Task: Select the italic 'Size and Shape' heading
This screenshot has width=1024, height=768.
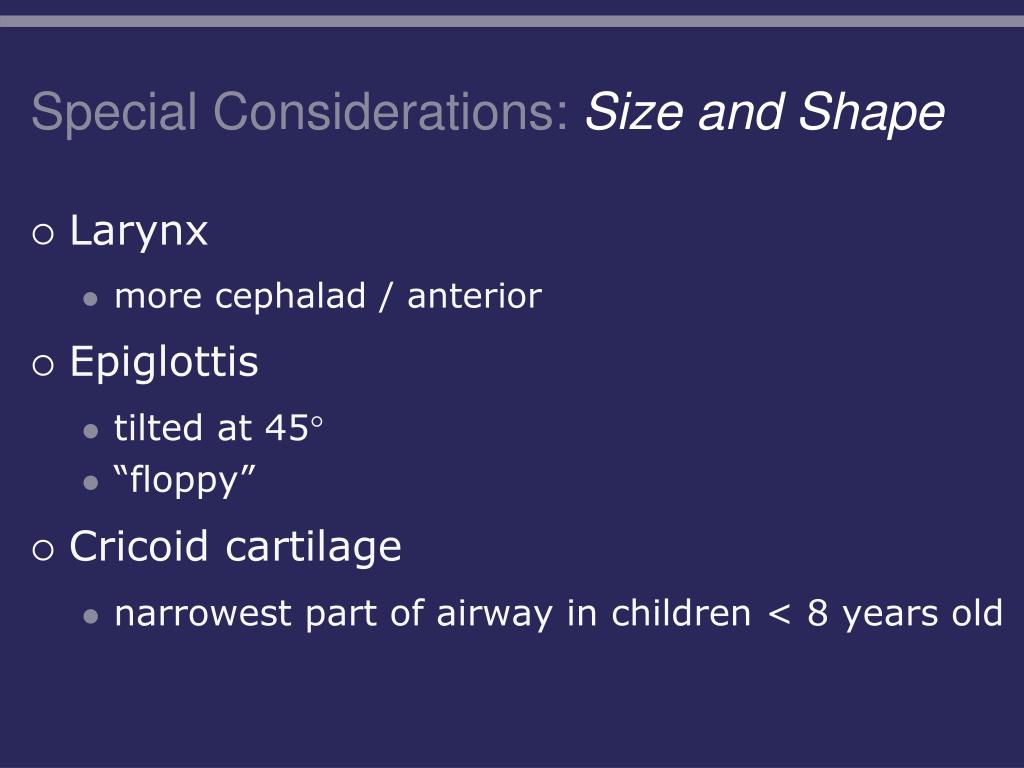Action: (x=765, y=112)
